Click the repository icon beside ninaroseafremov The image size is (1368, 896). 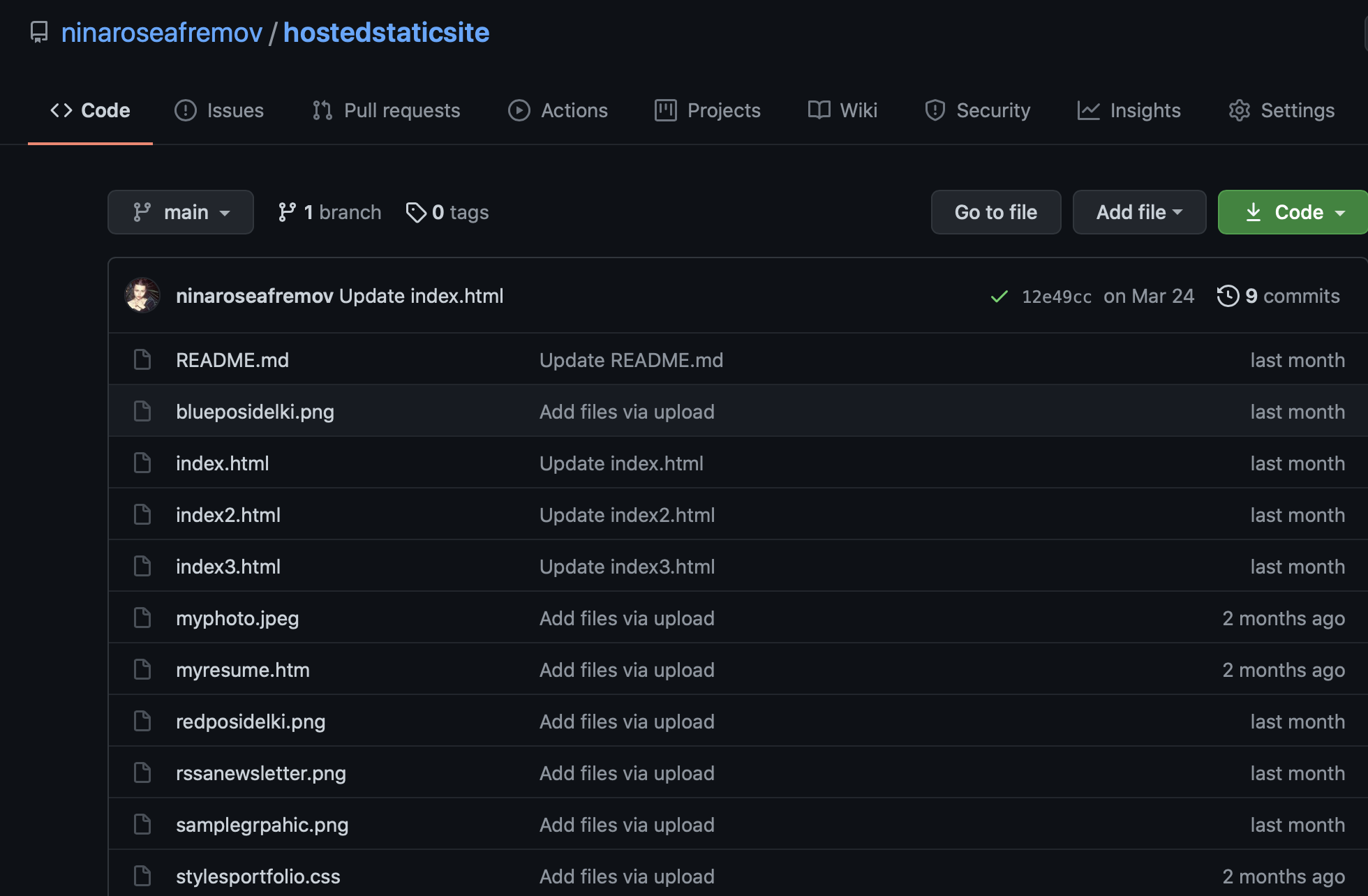[39, 33]
